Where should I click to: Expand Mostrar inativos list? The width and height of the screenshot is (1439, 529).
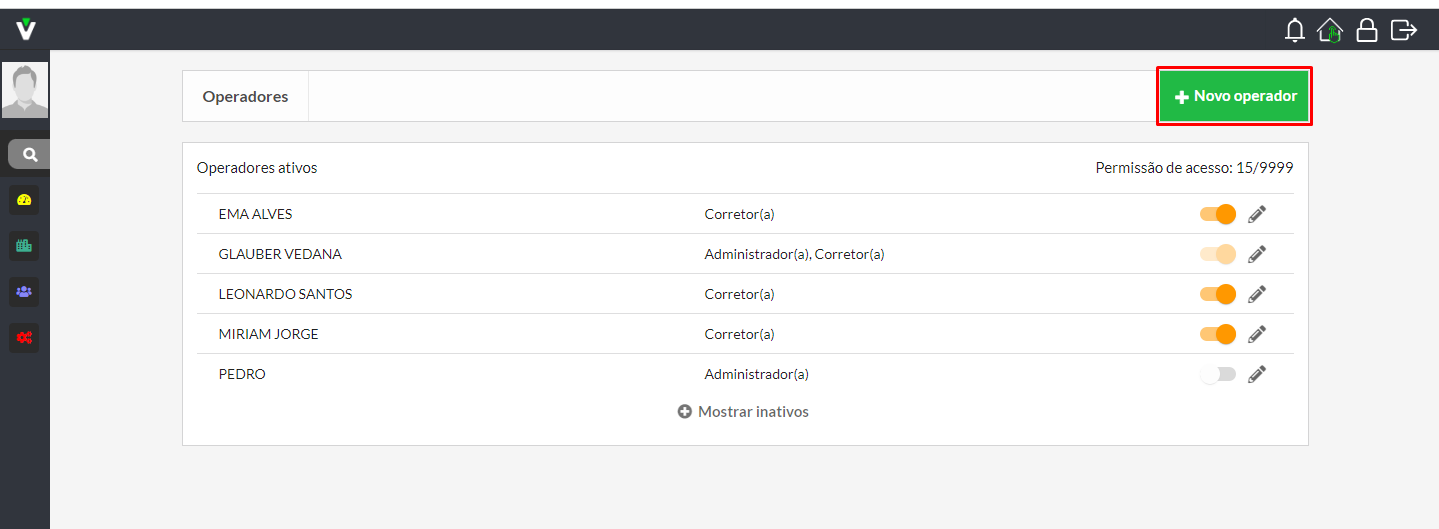point(743,411)
